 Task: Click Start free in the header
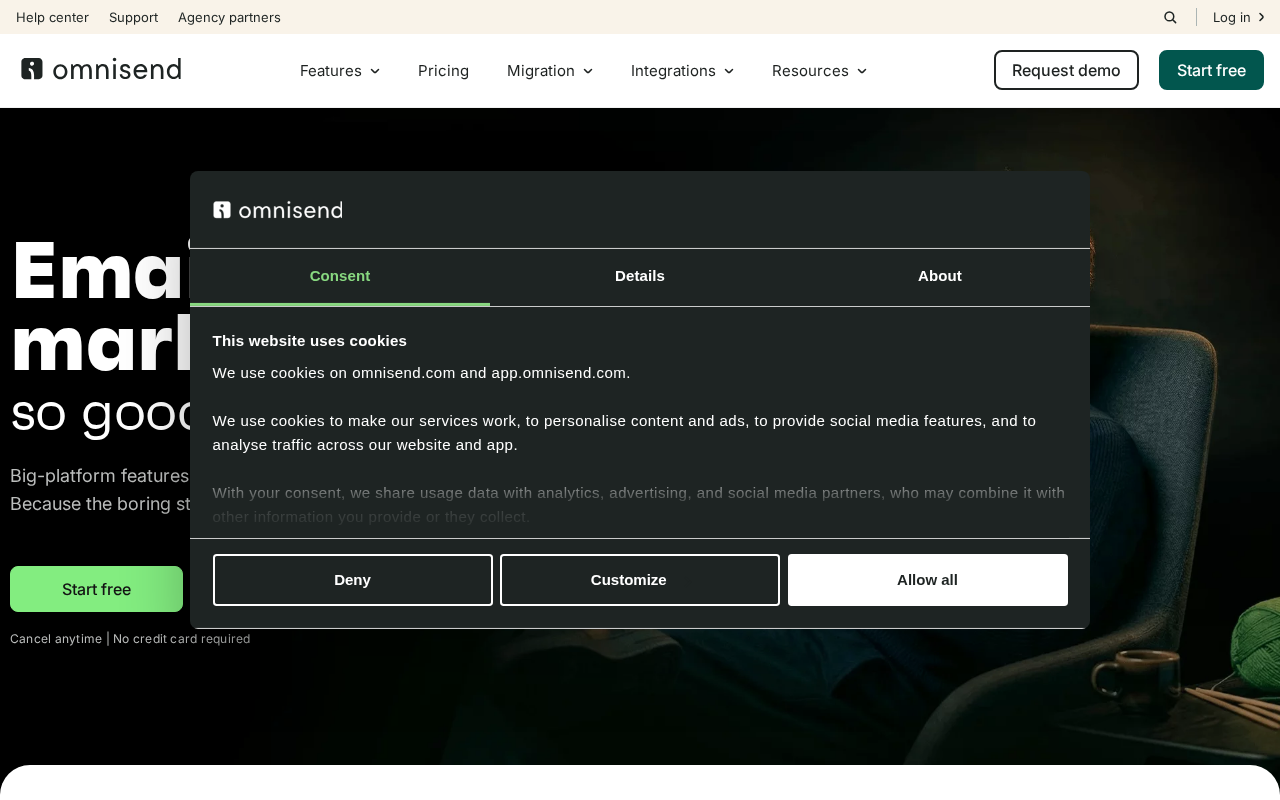[x=1211, y=70]
